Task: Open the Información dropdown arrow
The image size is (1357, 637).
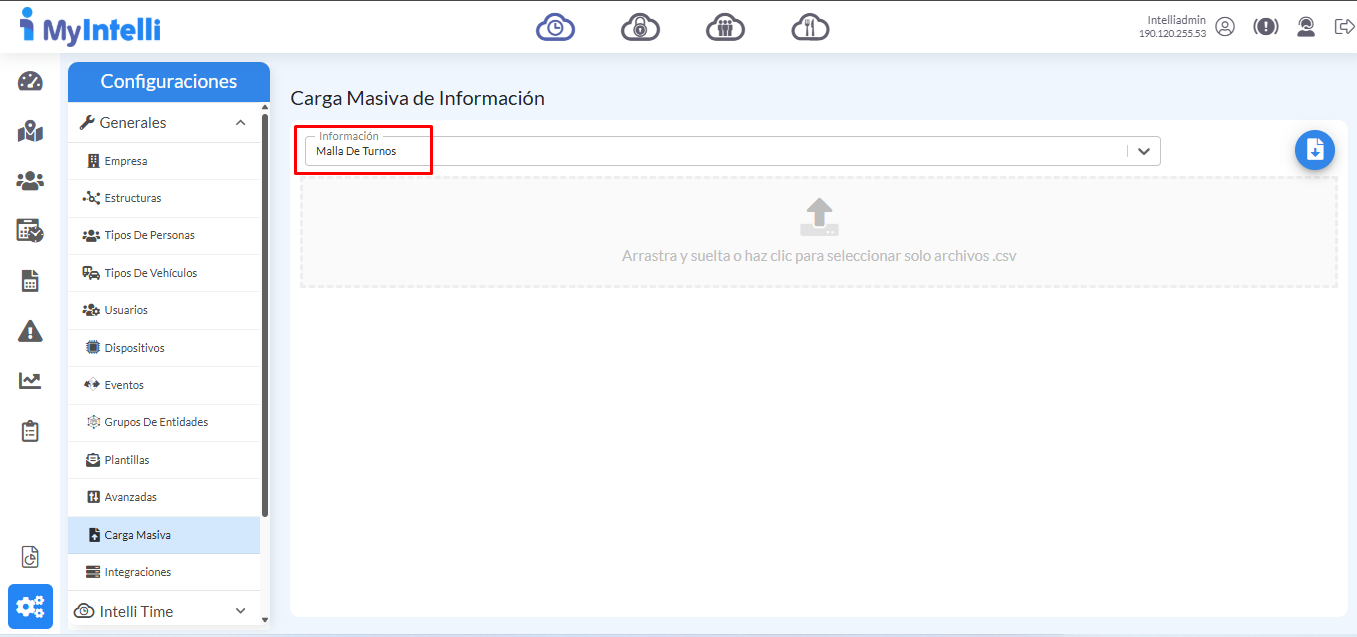Action: tap(1144, 151)
